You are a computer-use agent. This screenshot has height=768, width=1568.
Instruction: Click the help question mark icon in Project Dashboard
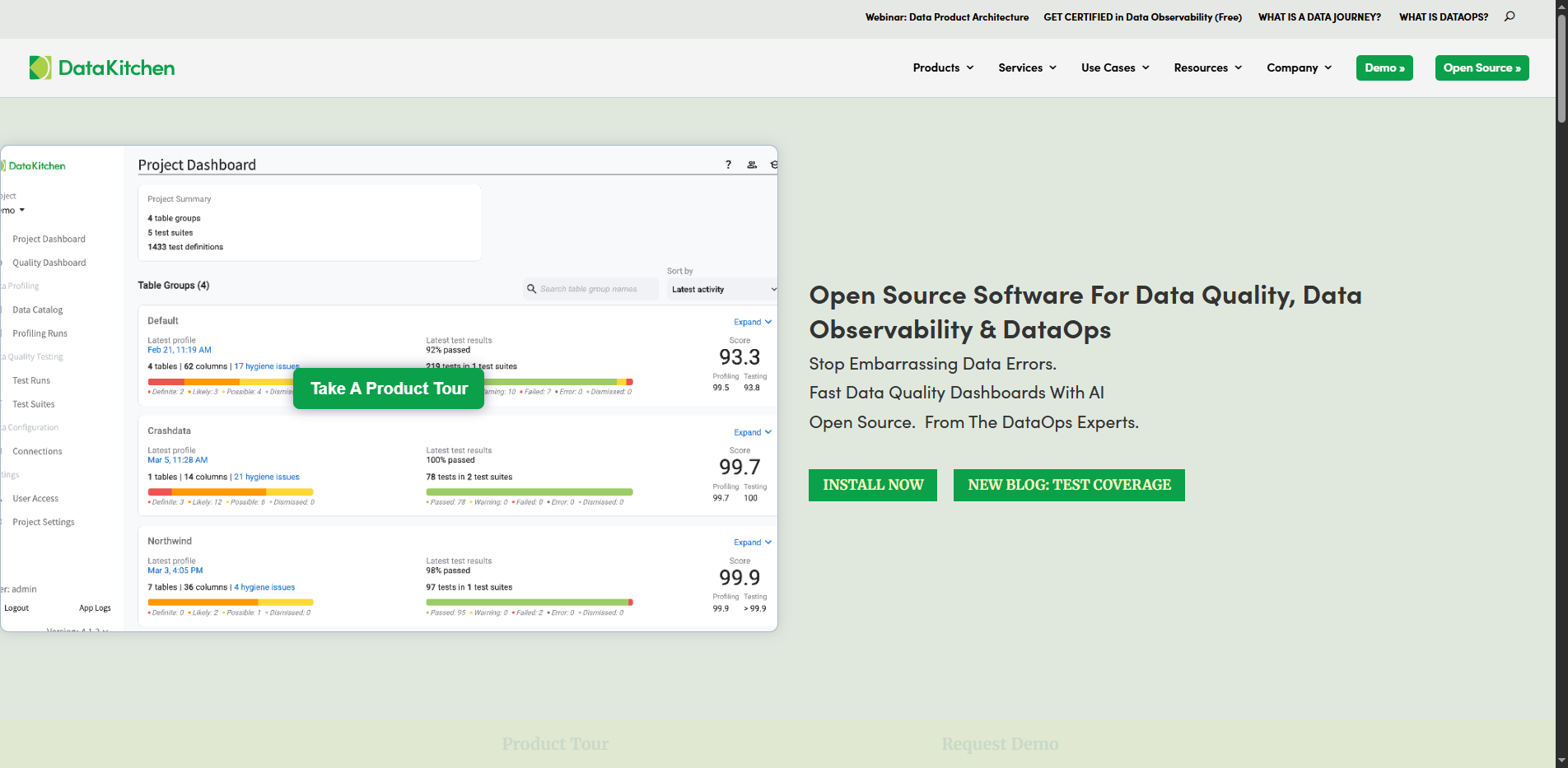pyautogui.click(x=728, y=165)
